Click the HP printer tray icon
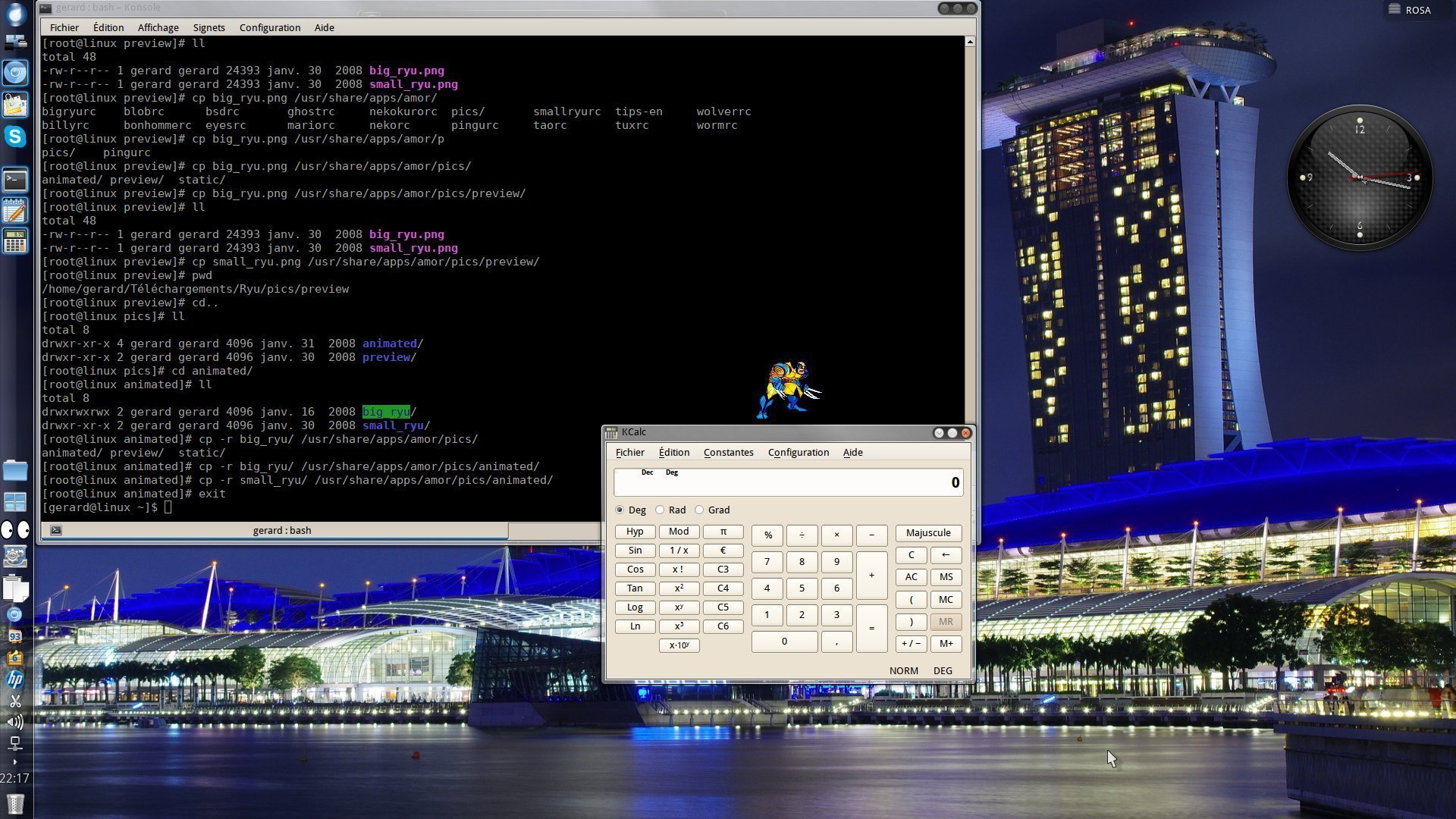 [x=15, y=679]
